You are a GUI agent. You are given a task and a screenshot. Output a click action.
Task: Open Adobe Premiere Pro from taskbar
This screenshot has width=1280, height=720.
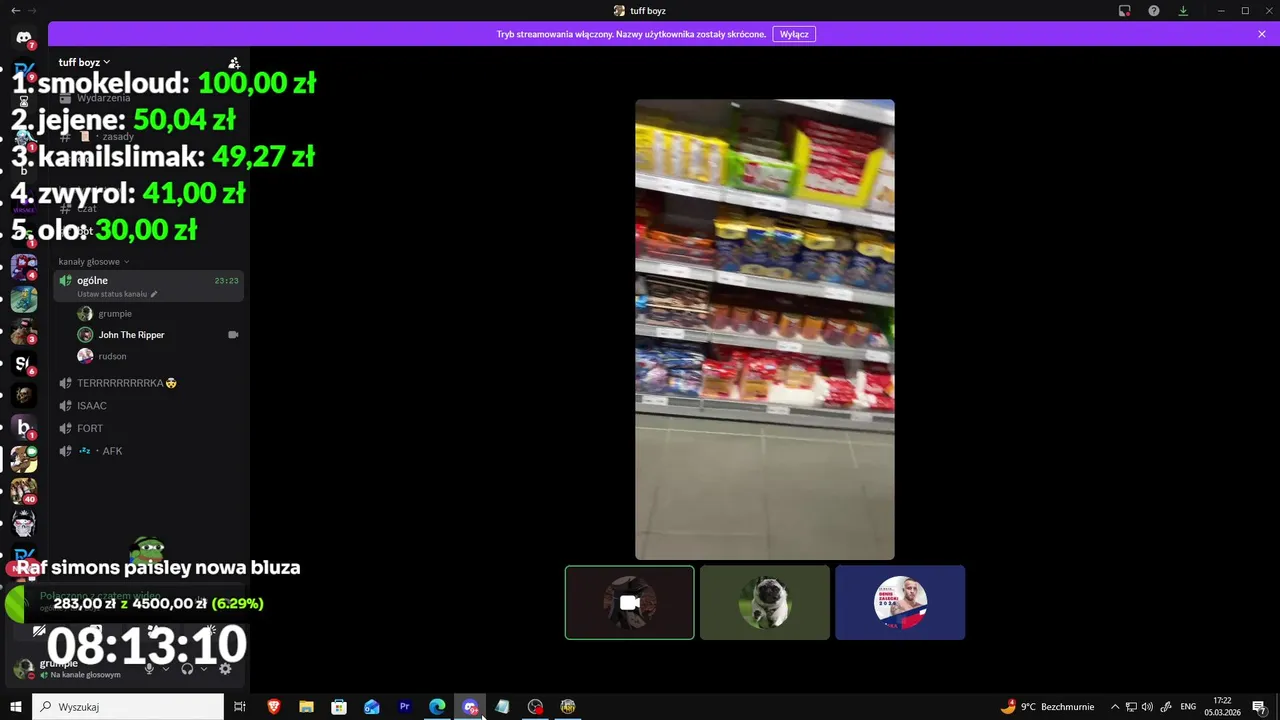pyautogui.click(x=405, y=707)
